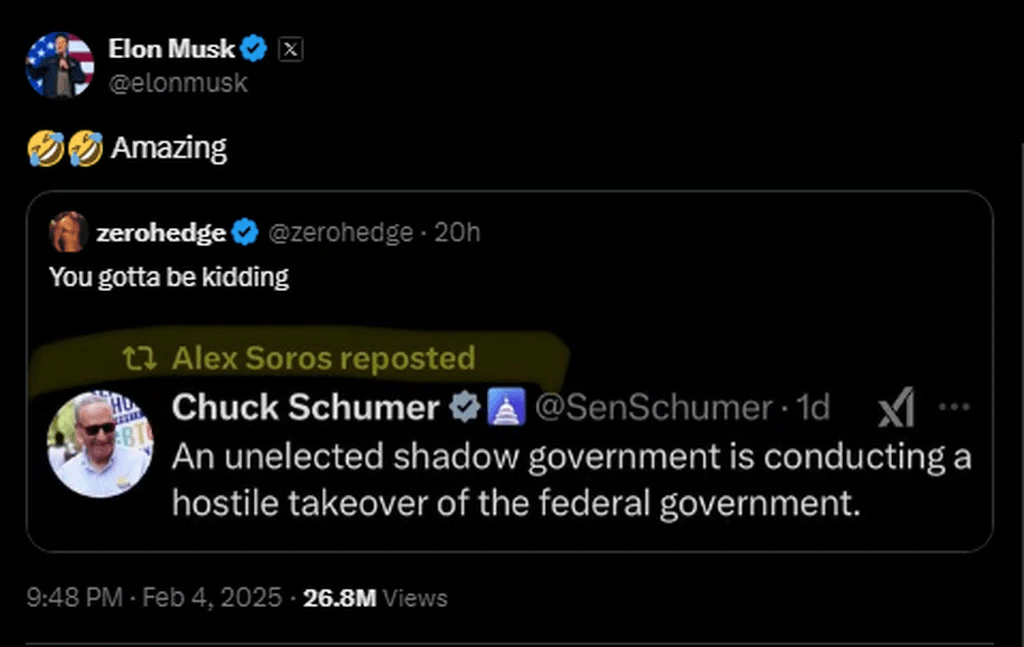
Task: Click the '9:48 PM · Feb 4, 2025' timestamp
Action: point(153,598)
